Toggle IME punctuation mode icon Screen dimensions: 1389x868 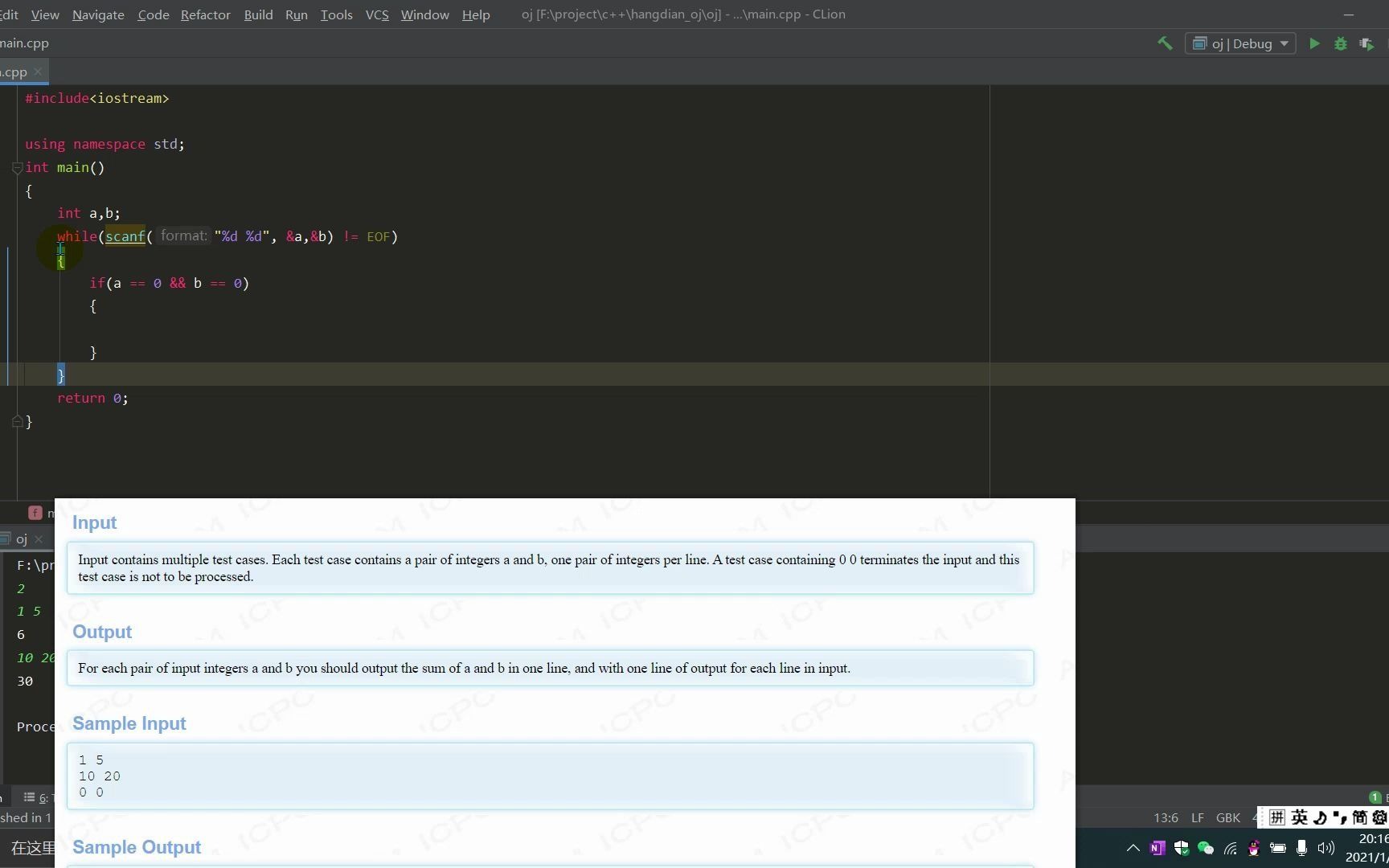[x=1339, y=817]
